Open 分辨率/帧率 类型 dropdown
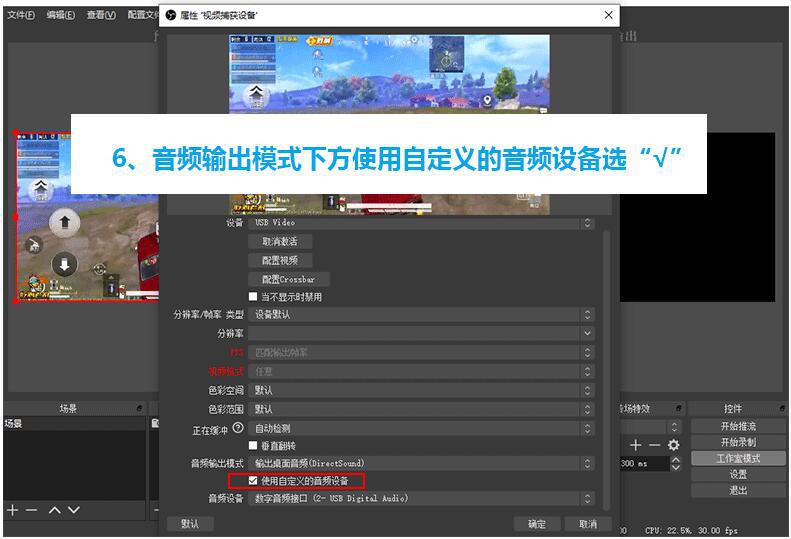This screenshot has height=539, width=791. point(421,314)
